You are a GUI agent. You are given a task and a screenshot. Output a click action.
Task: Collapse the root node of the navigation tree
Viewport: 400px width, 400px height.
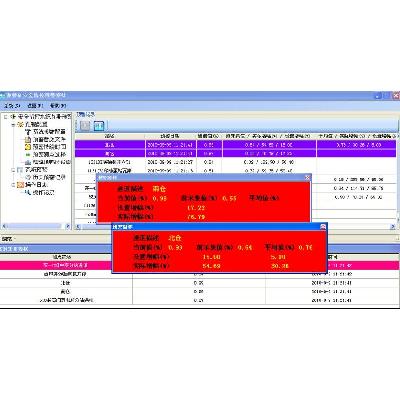pos(6,117)
